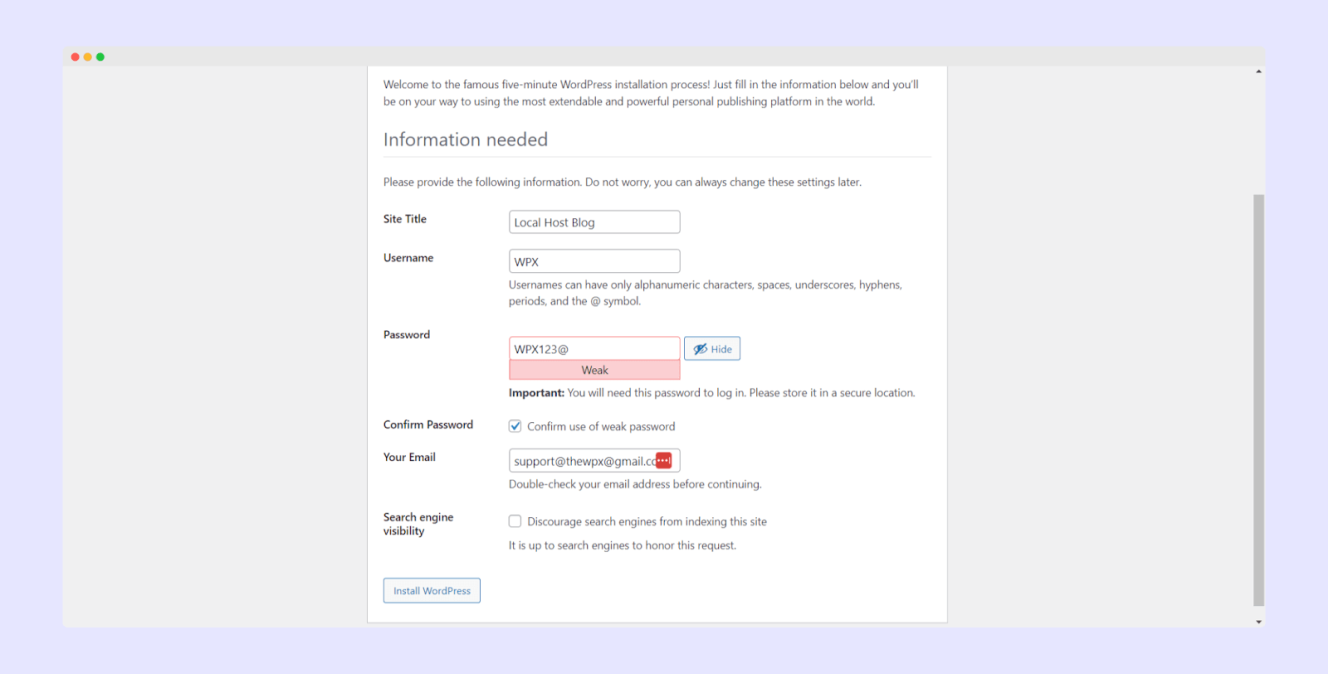Viewport: 1328px width, 674px height.
Task: Click the Password label
Action: pos(407,335)
